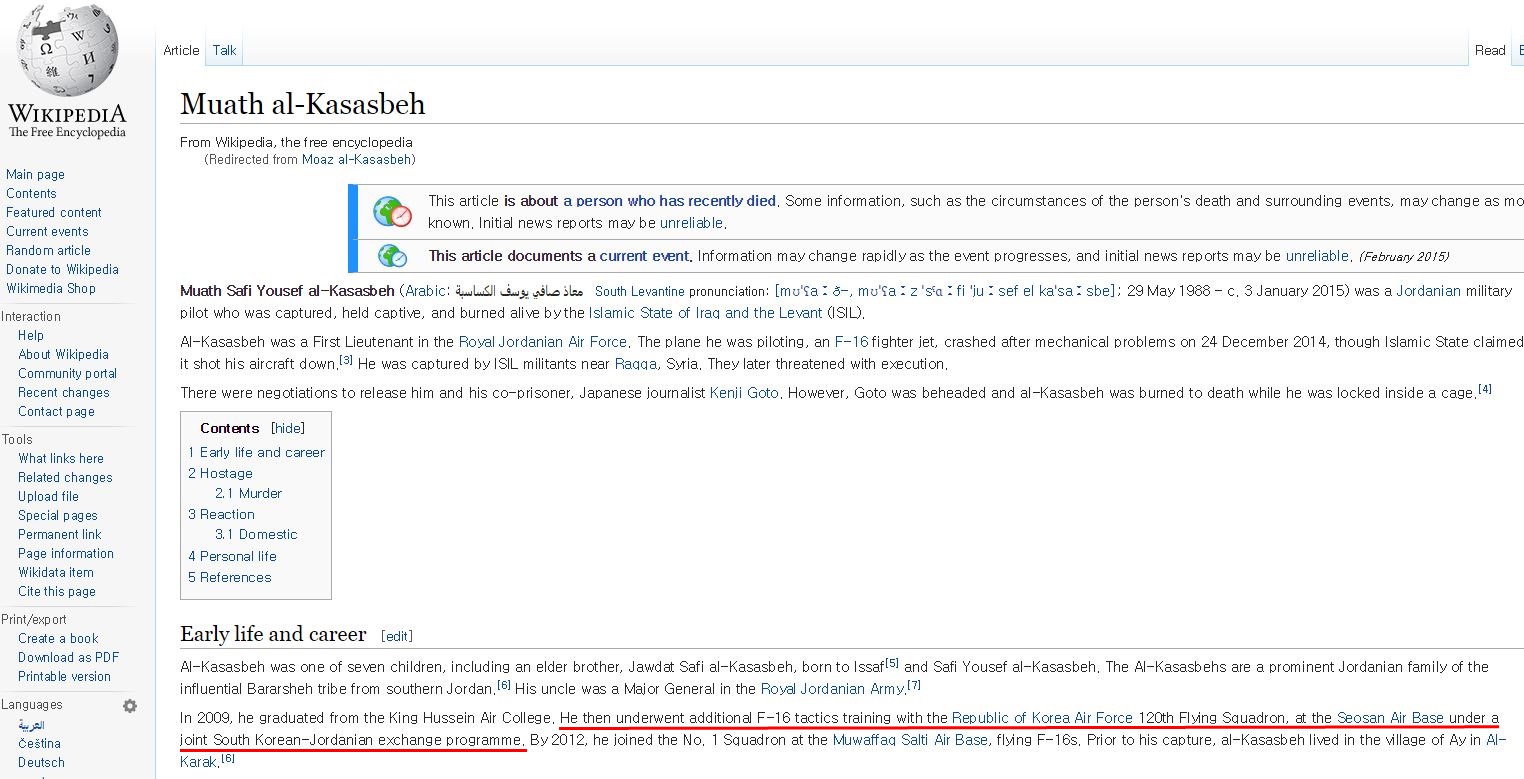Switch to Deutsch language version
The width and height of the screenshot is (1524, 779).
tap(39, 762)
